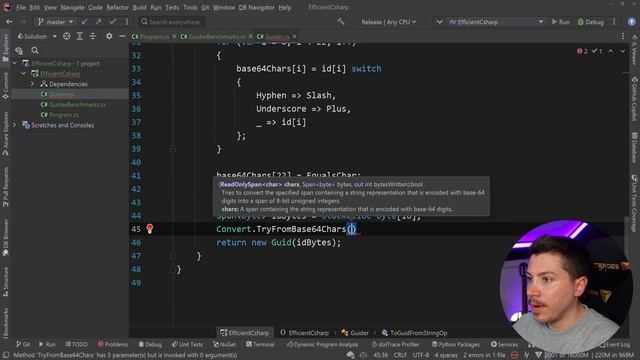Click the navigate back arrow
This screenshot has width=640, height=360.
[x=9, y=22]
